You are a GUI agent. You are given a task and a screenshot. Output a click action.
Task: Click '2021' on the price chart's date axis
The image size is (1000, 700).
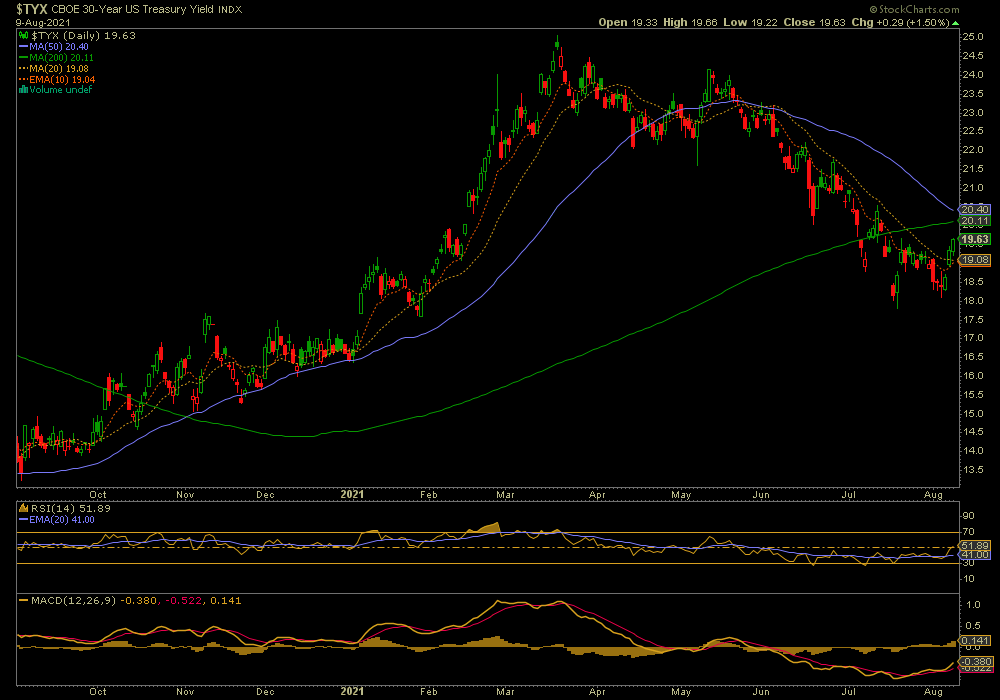point(352,495)
